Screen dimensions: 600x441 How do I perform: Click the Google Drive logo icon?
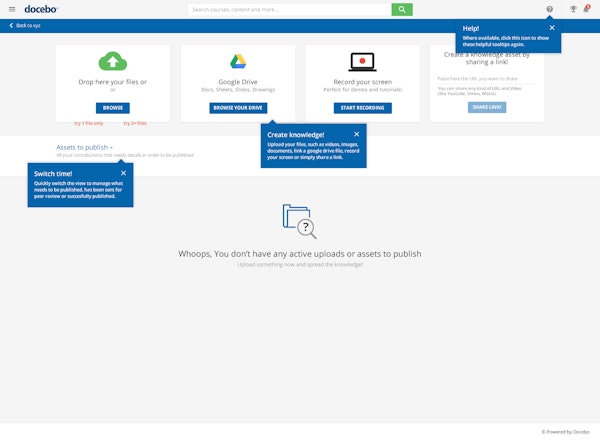pos(238,62)
